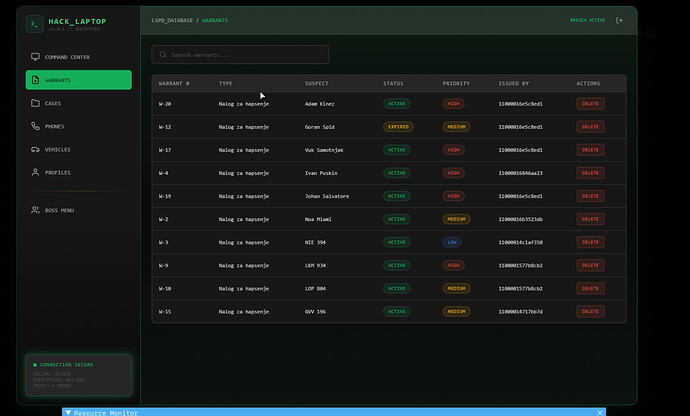Focus the Search warrants input field
The image size is (690, 416).
pos(240,55)
